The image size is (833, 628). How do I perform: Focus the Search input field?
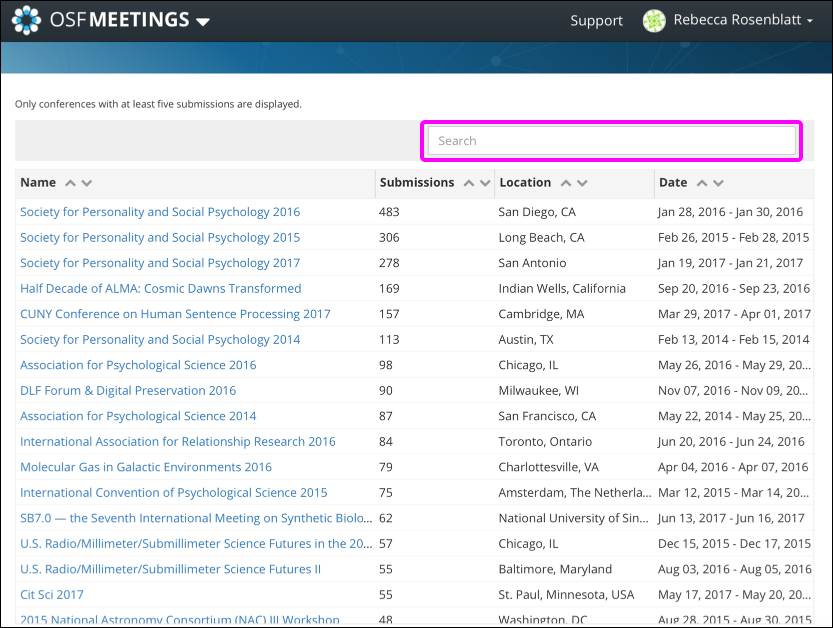[611, 141]
